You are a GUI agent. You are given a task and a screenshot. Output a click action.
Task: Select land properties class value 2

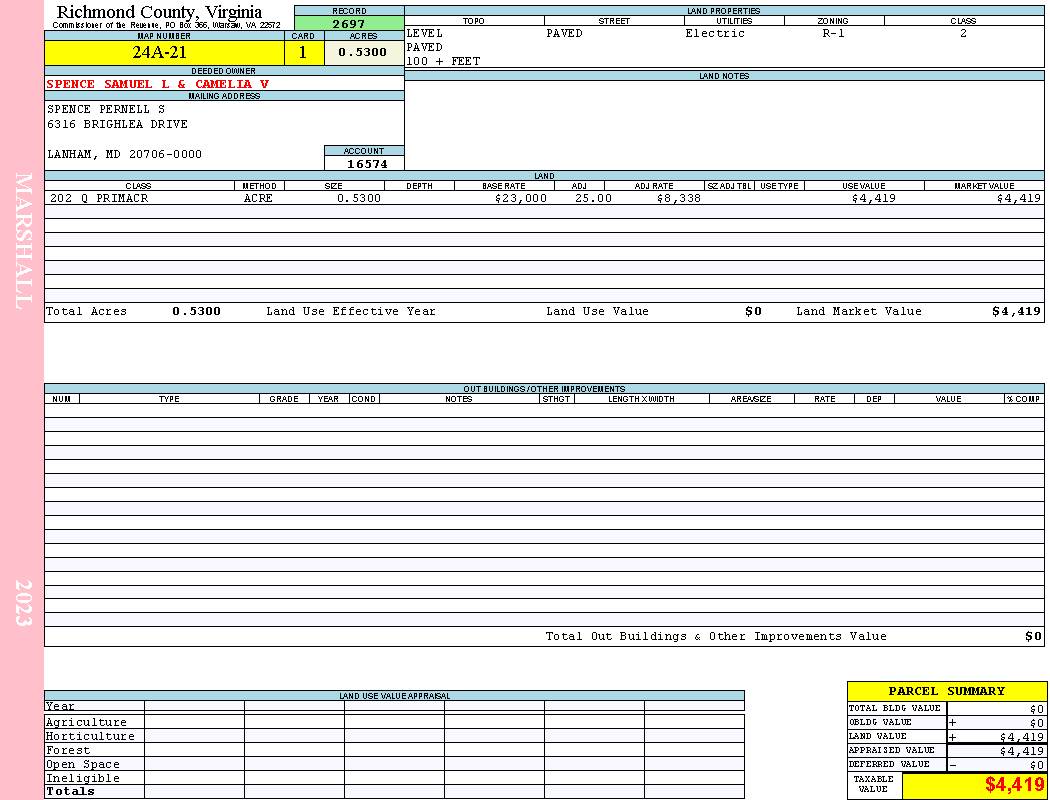tap(963, 33)
